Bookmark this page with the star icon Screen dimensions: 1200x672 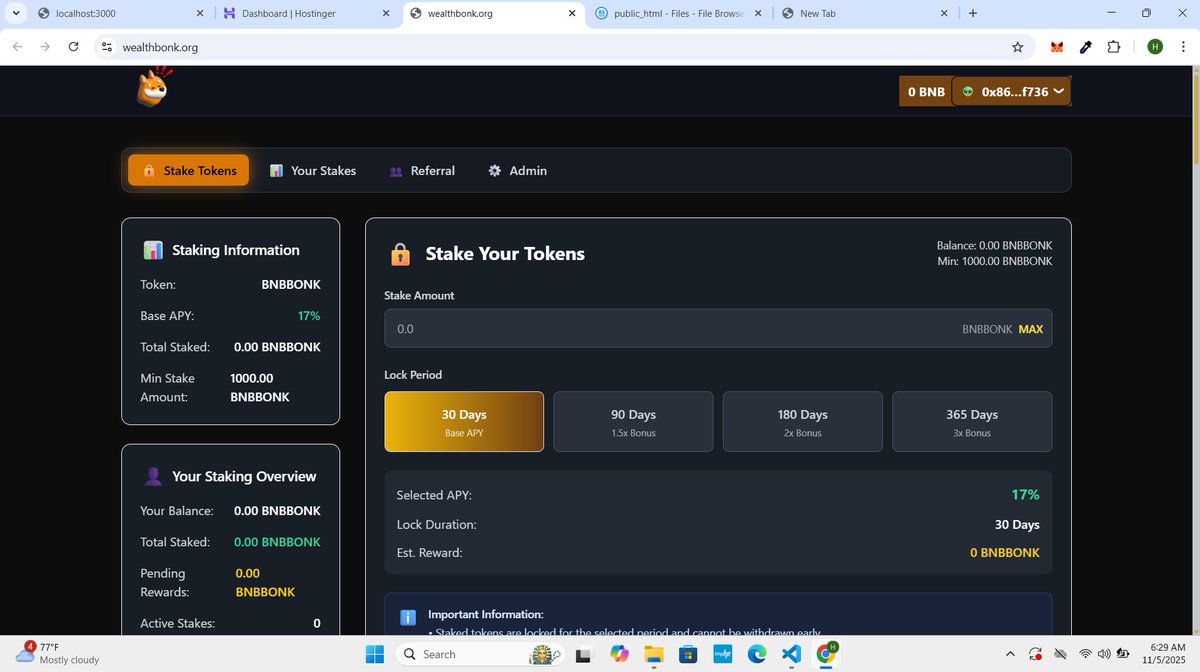pos(1017,47)
